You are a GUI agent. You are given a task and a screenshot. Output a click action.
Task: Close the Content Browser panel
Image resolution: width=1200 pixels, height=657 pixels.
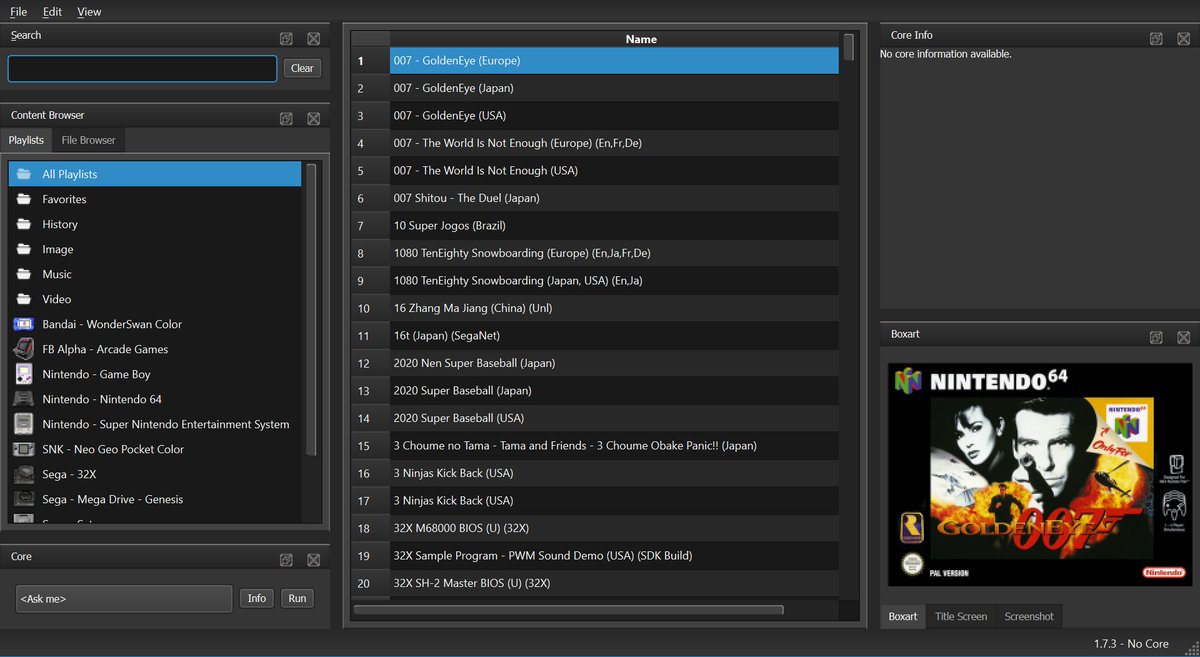(313, 118)
